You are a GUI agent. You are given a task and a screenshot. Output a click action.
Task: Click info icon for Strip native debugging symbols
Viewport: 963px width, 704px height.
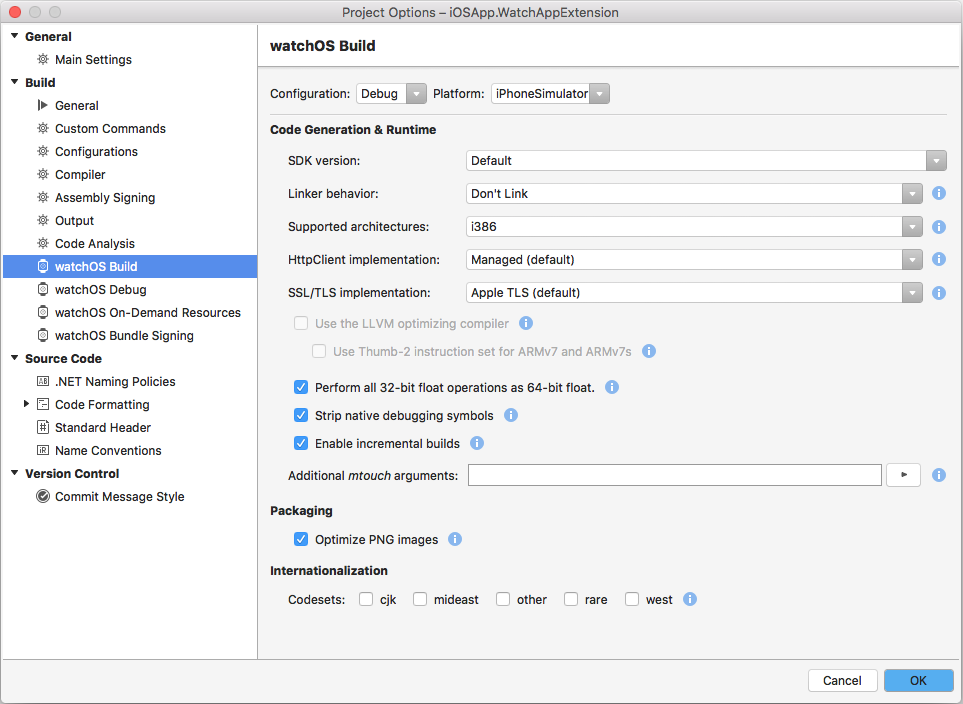[x=511, y=415]
